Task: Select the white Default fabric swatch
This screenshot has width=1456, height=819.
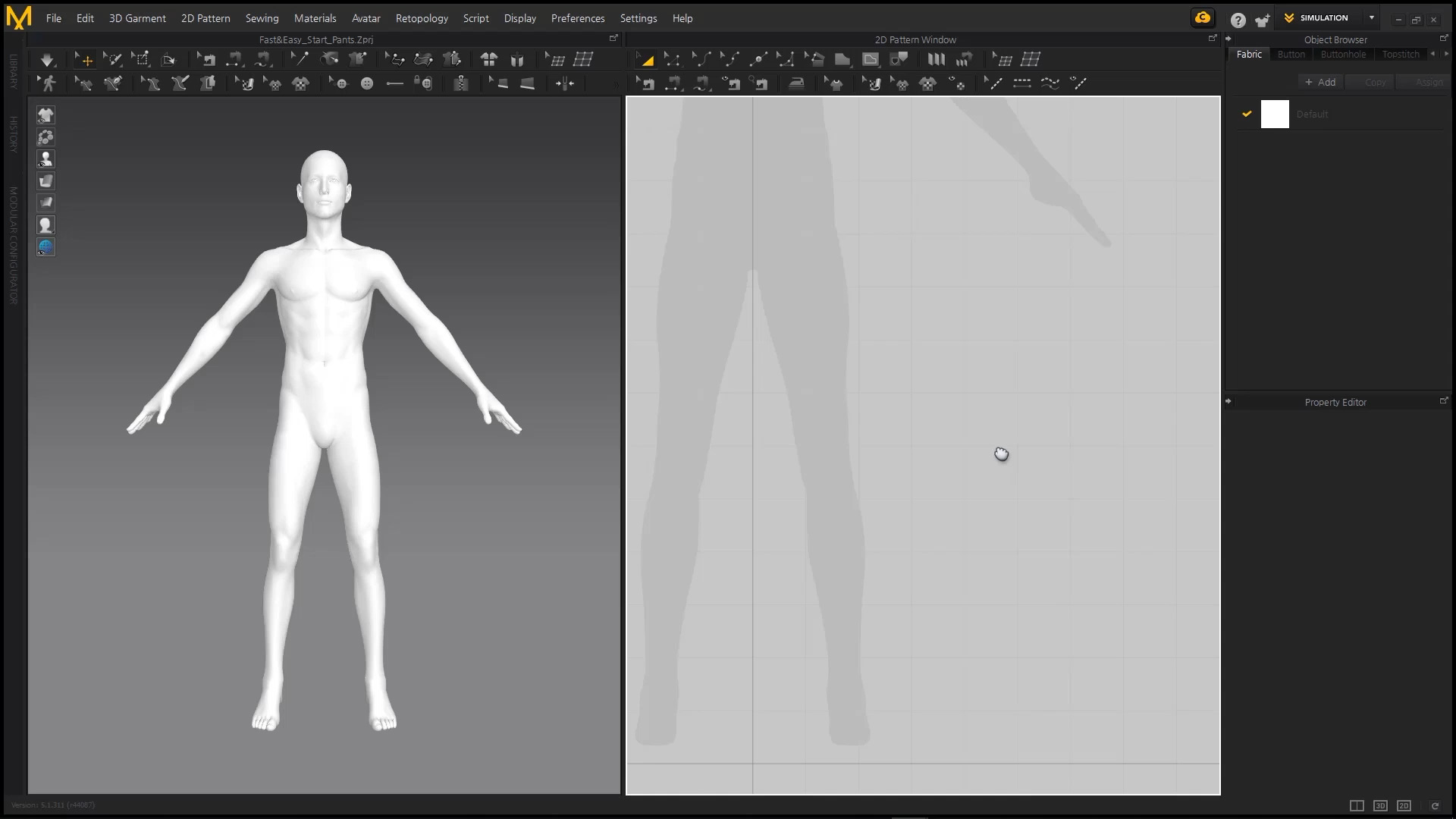Action: [x=1275, y=115]
